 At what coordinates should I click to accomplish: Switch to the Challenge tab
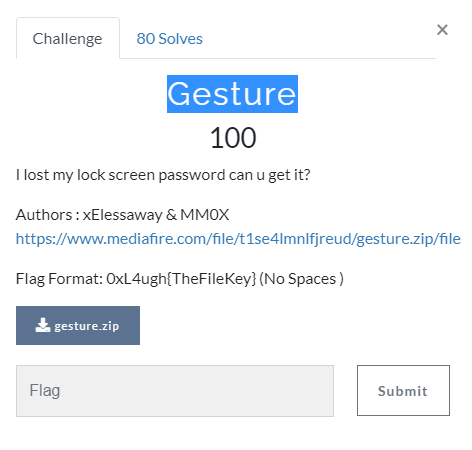[68, 39]
